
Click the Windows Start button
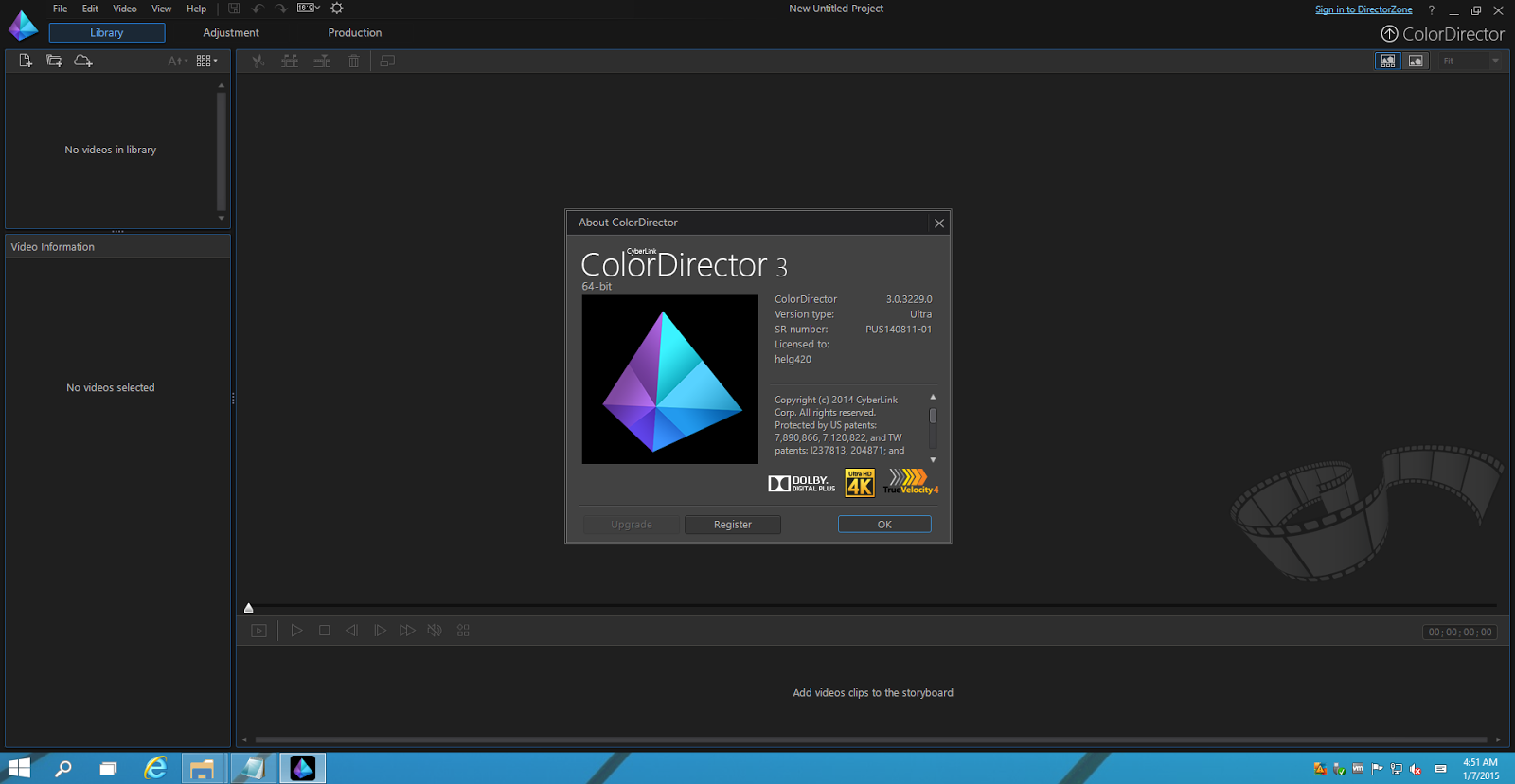[x=19, y=769]
